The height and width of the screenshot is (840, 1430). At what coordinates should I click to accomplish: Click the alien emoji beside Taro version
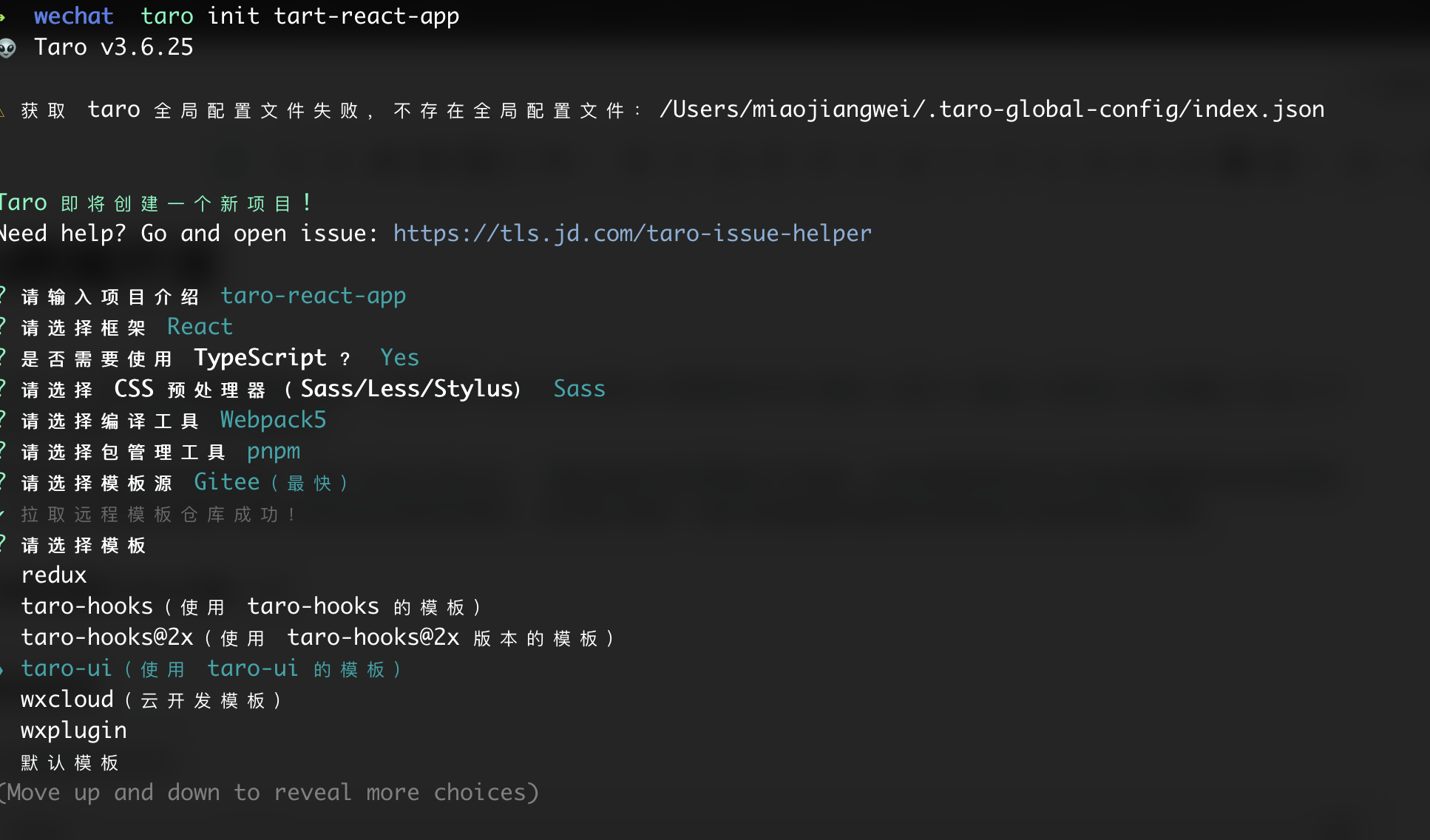click(8, 49)
